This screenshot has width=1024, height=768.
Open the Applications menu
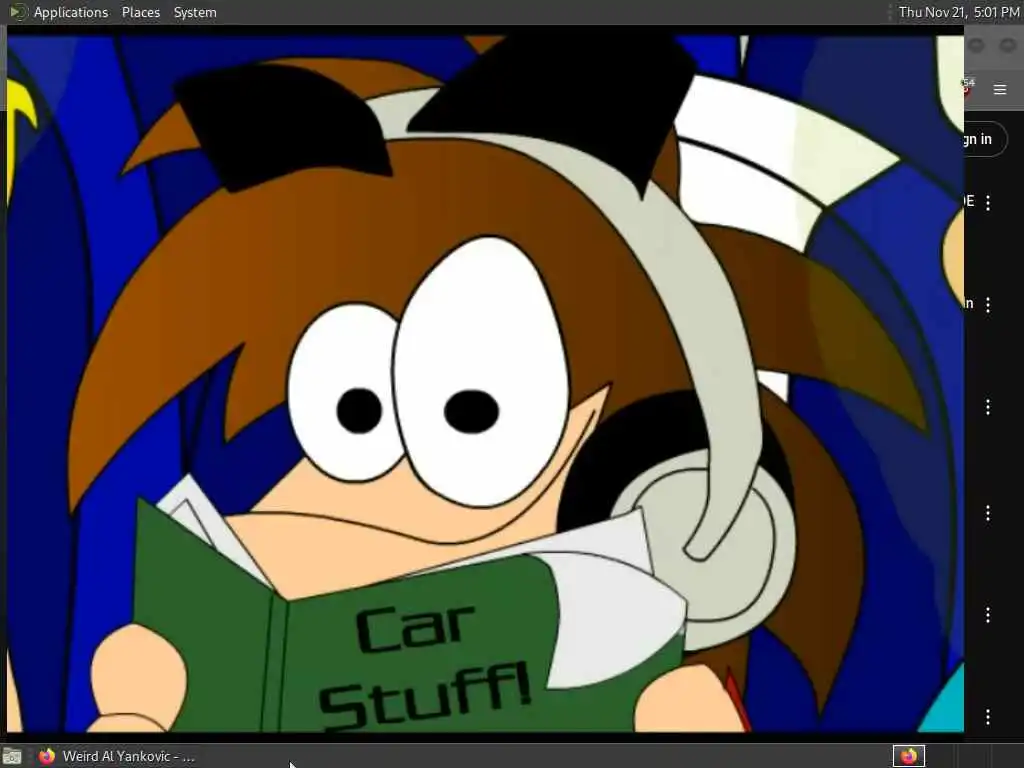[x=71, y=12]
